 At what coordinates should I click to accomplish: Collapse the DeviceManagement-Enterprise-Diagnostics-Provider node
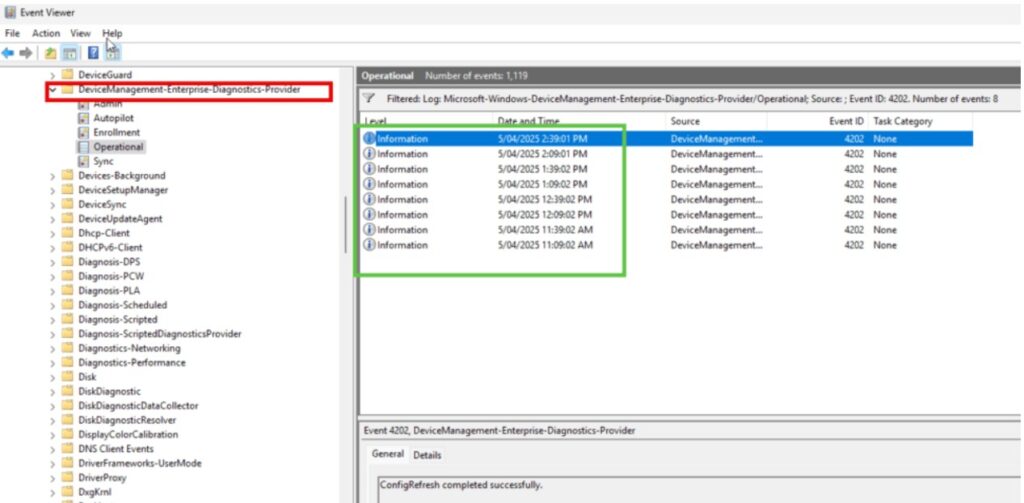[53, 89]
